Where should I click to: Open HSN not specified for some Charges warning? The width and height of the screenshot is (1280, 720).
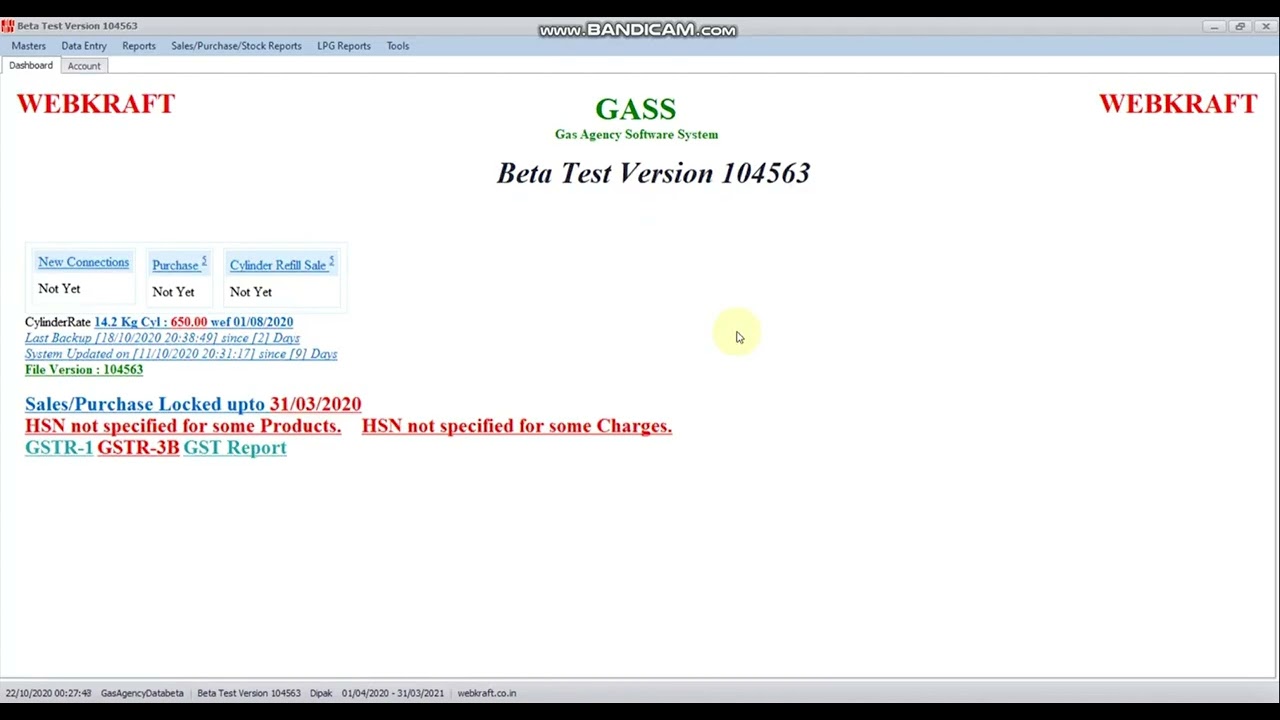(517, 426)
